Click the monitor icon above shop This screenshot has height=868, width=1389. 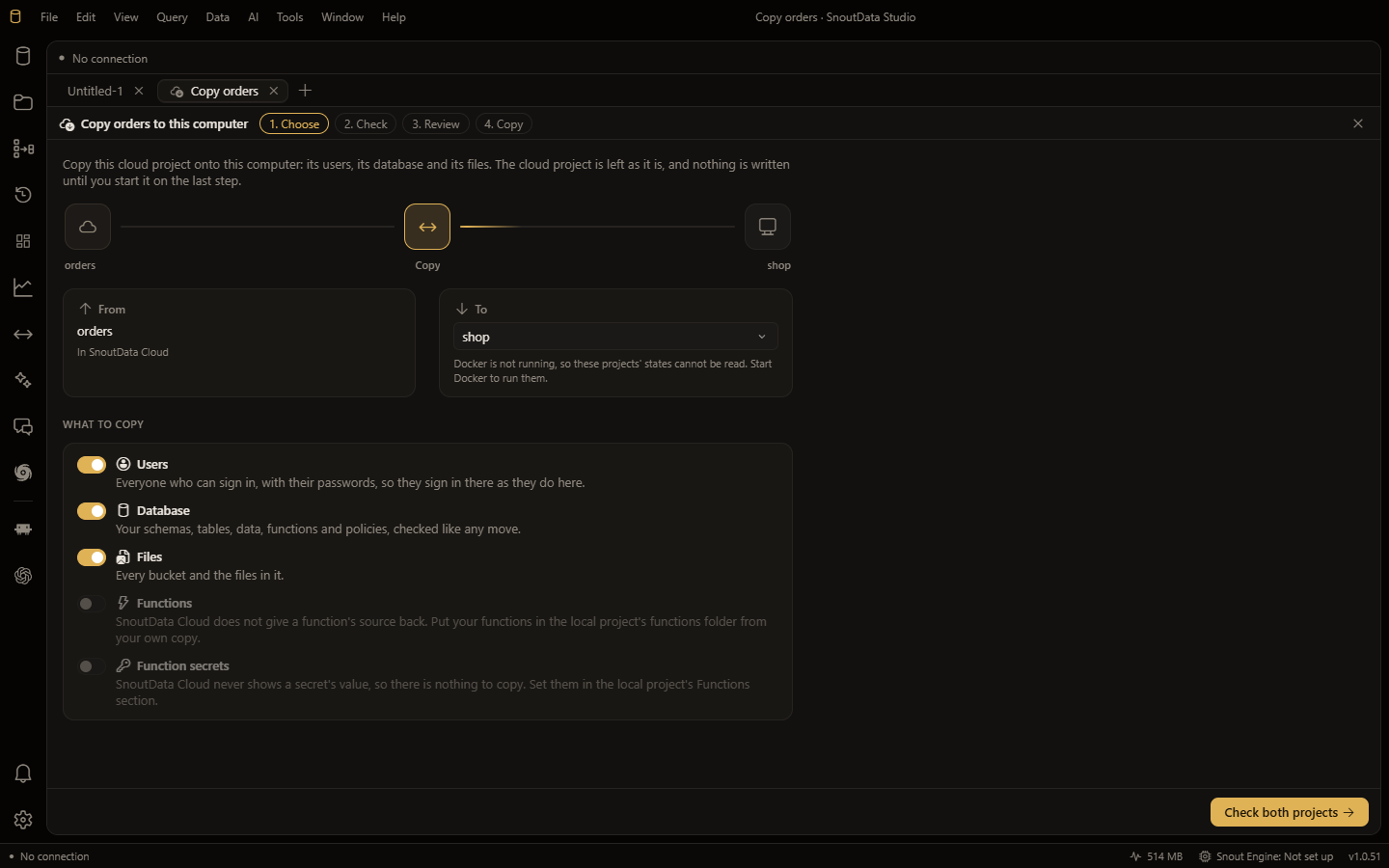(x=768, y=227)
